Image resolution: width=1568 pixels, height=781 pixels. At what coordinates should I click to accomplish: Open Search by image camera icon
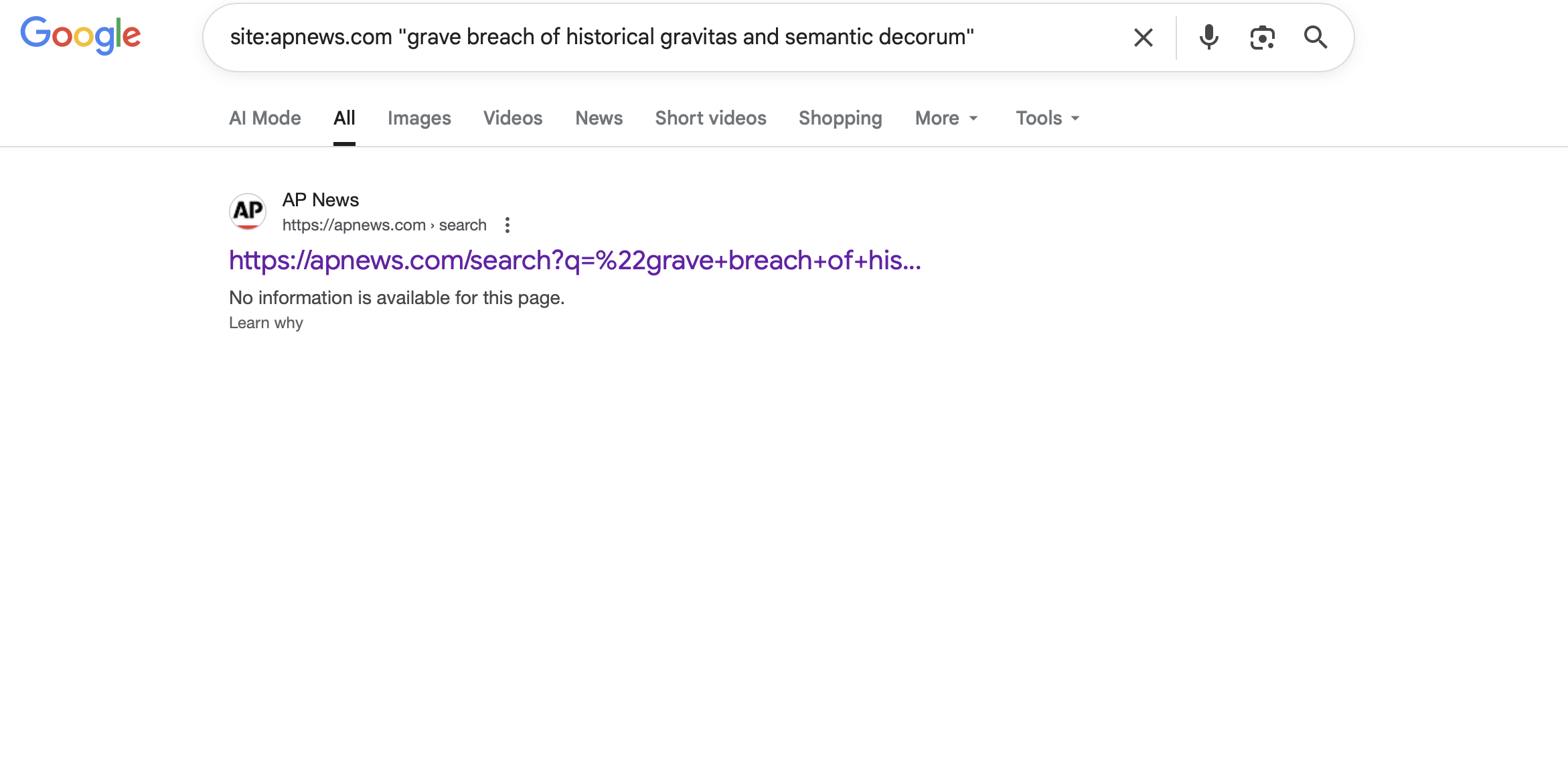[1262, 38]
